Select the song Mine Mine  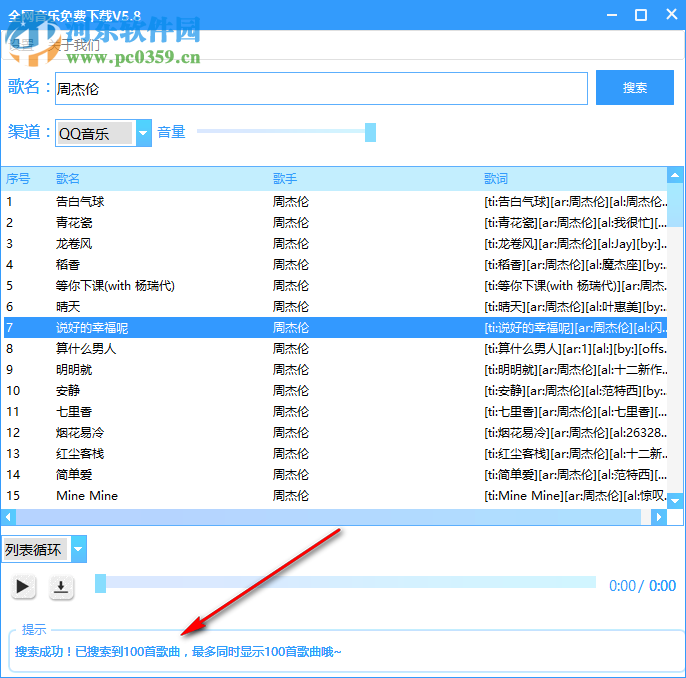point(335,496)
